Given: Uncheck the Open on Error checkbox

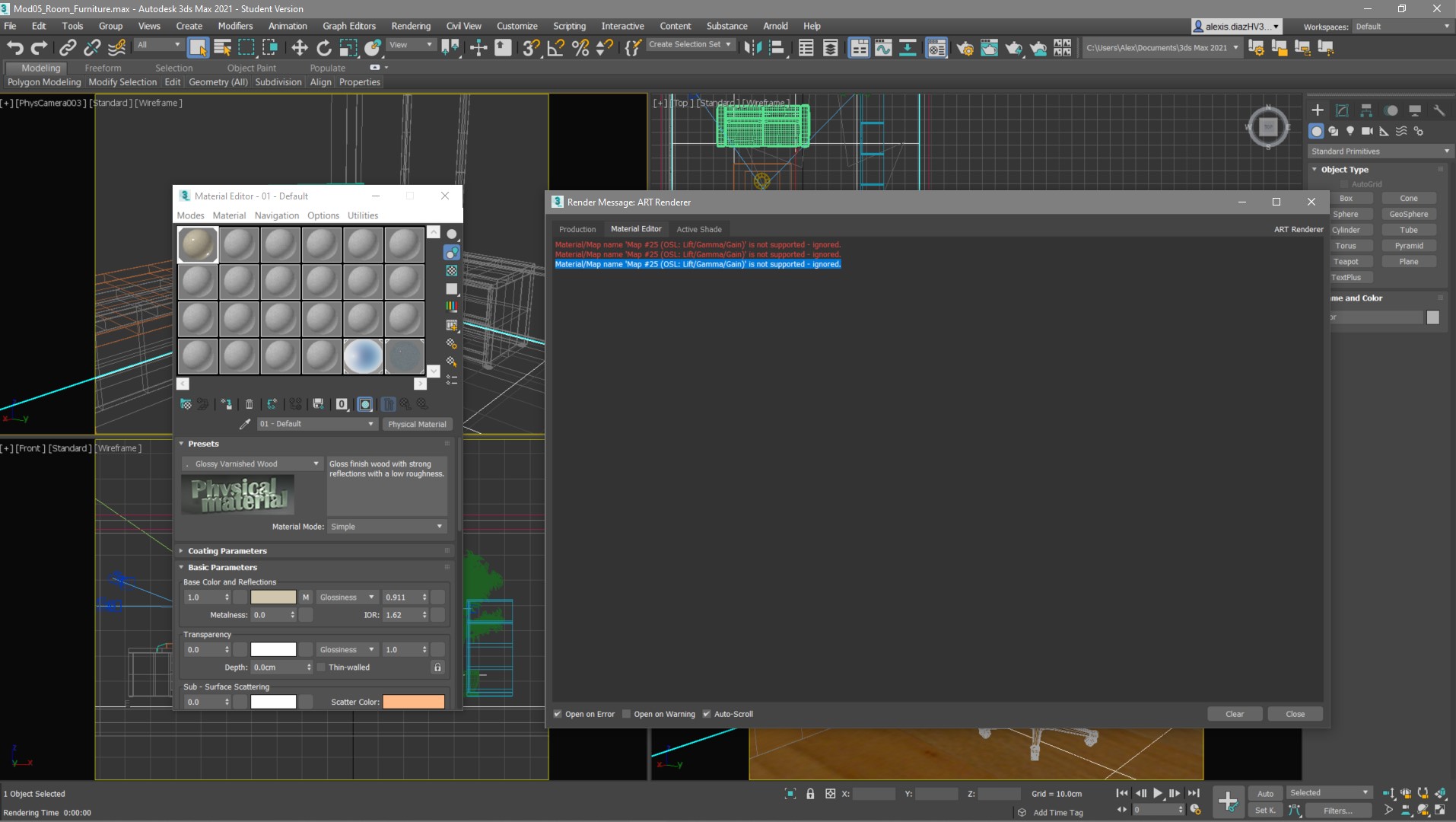Looking at the screenshot, I should tap(558, 714).
